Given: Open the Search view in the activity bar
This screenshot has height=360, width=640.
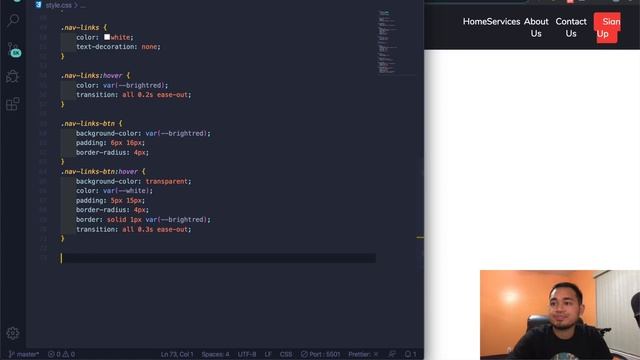Looking at the screenshot, I should [13, 20].
